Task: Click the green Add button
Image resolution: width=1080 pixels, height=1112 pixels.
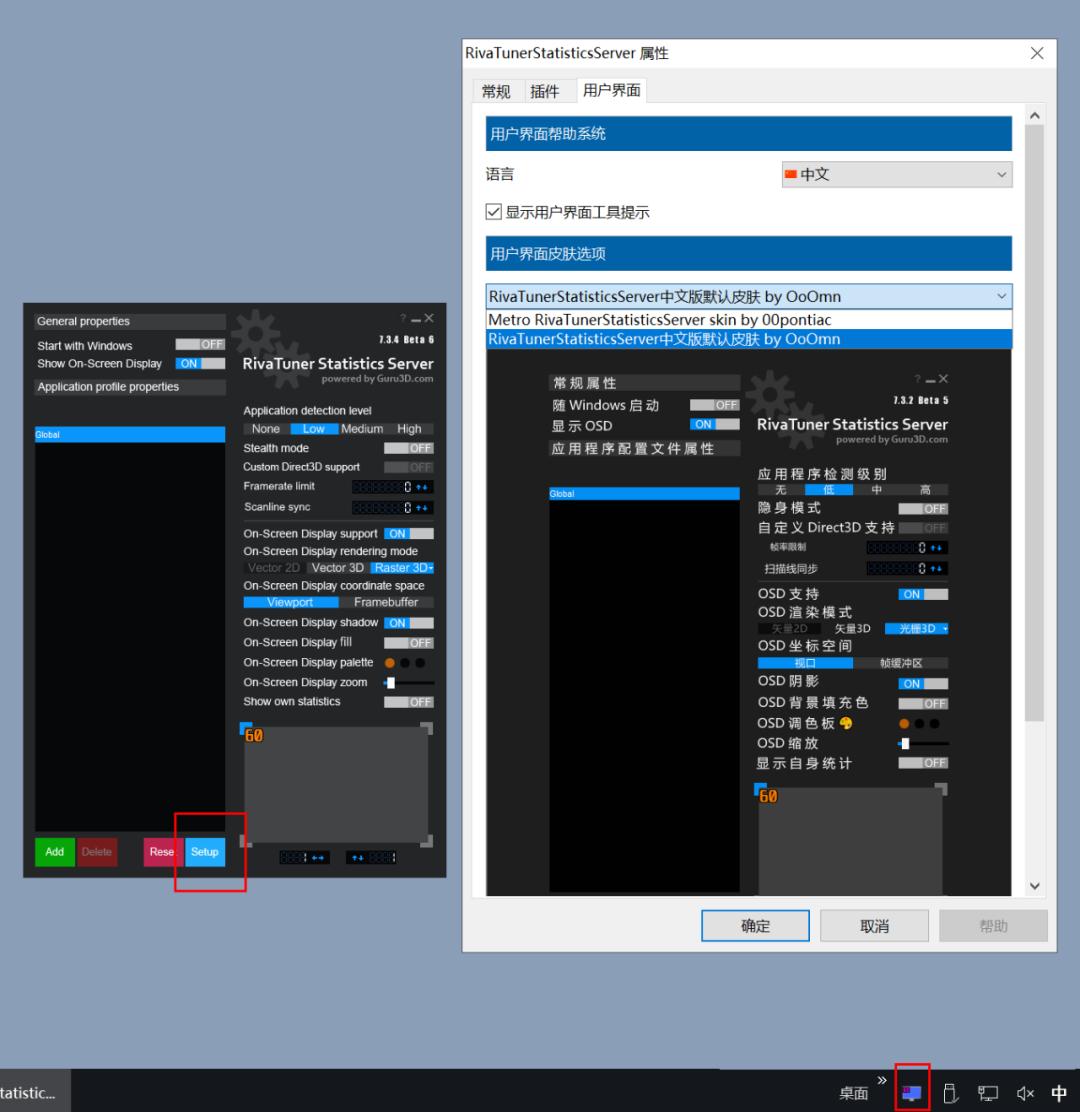Action: (x=54, y=852)
